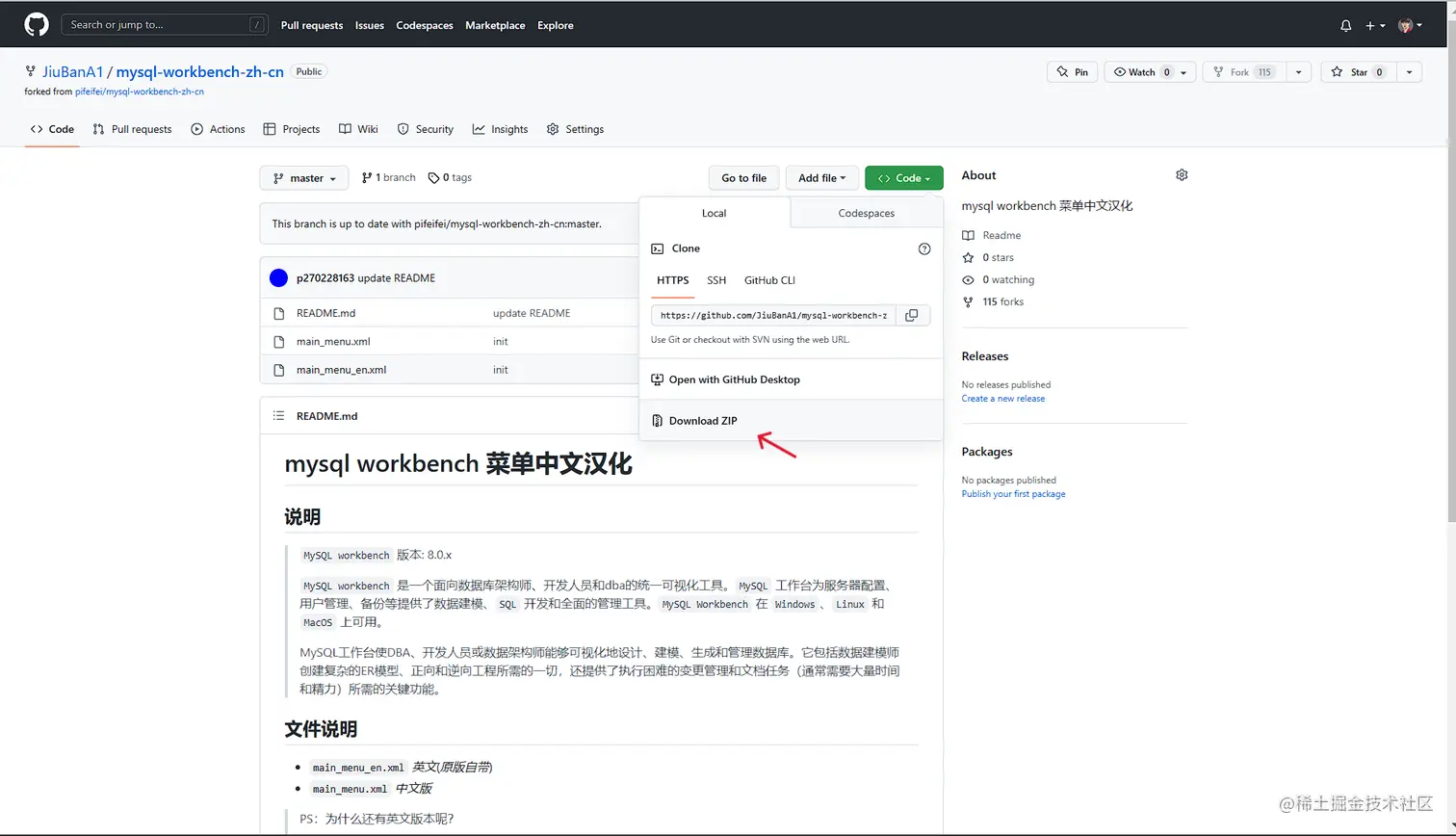This screenshot has height=836, width=1456.
Task: Go to the Insights tab
Action: [501, 129]
